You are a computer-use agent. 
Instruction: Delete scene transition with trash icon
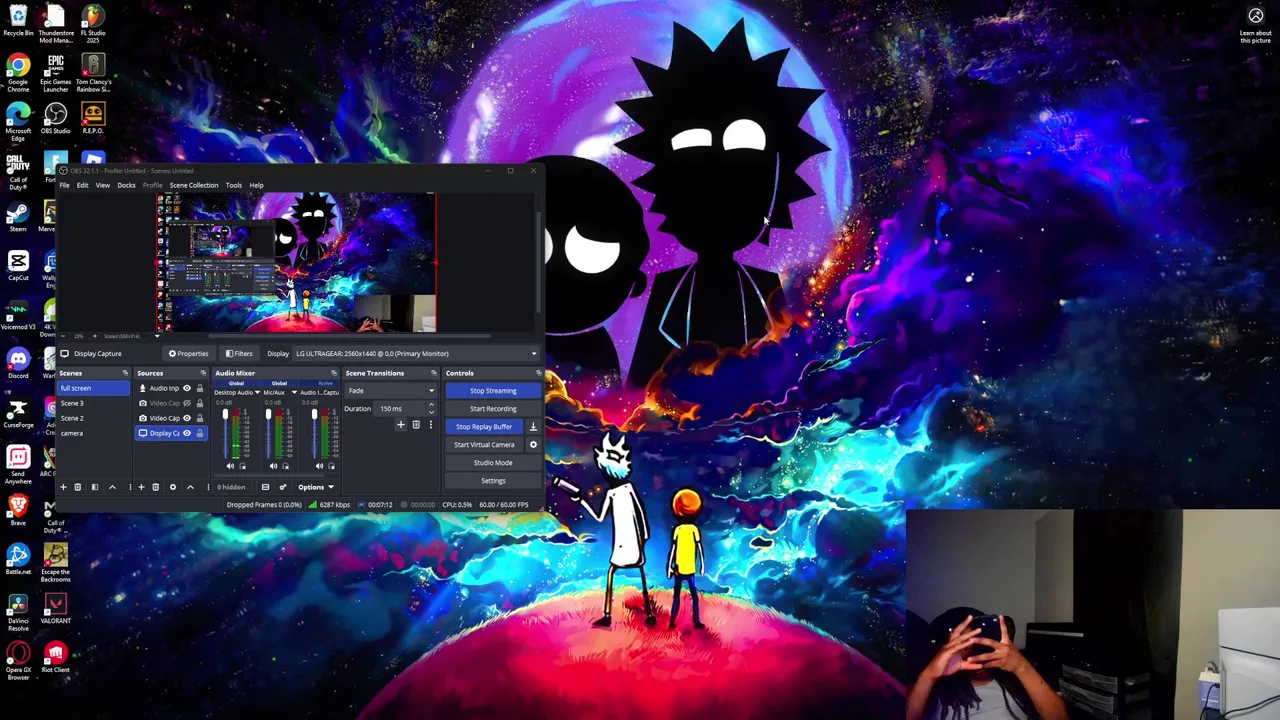(416, 424)
